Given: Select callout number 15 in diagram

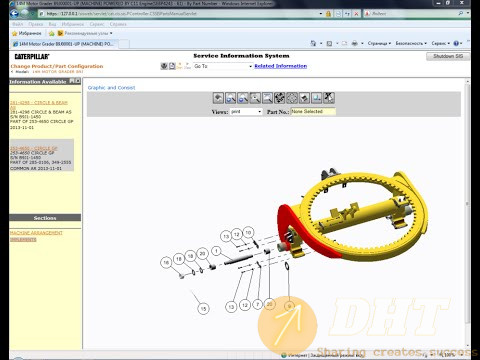Looking at the screenshot, I should [x=203, y=308].
